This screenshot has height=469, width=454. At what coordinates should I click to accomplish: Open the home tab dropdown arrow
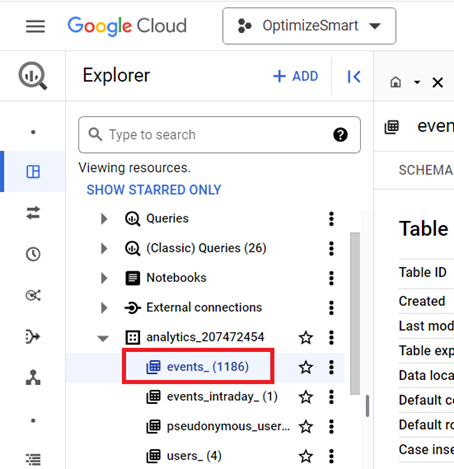417,82
